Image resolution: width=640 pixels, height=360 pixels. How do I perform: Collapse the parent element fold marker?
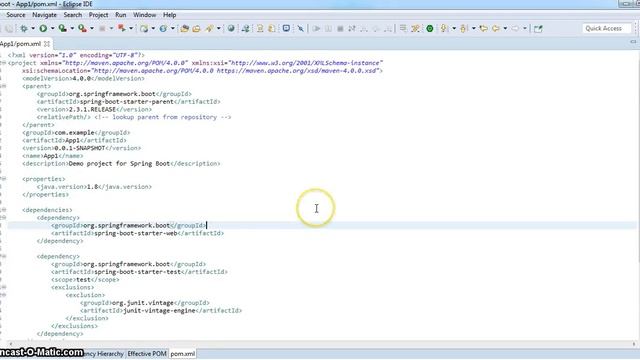click(3, 86)
